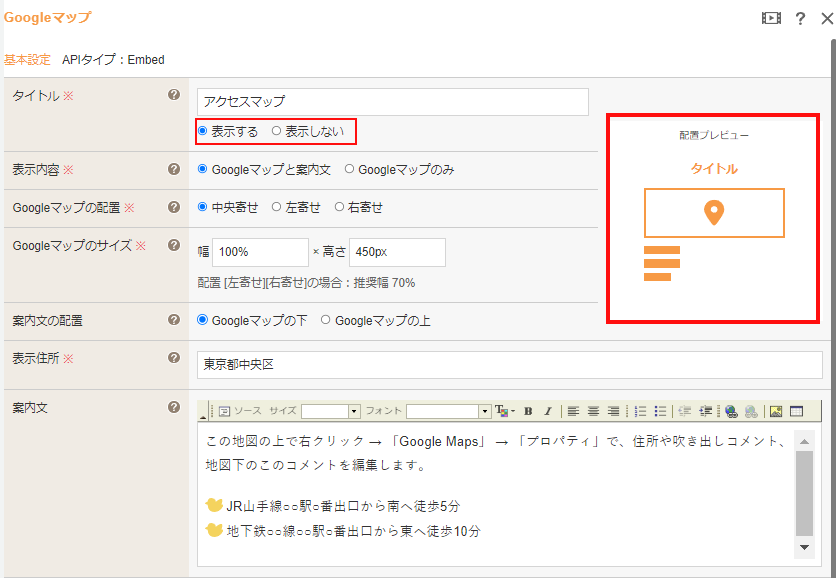
Task: Decrease indent in editor toolbar
Action: click(685, 411)
